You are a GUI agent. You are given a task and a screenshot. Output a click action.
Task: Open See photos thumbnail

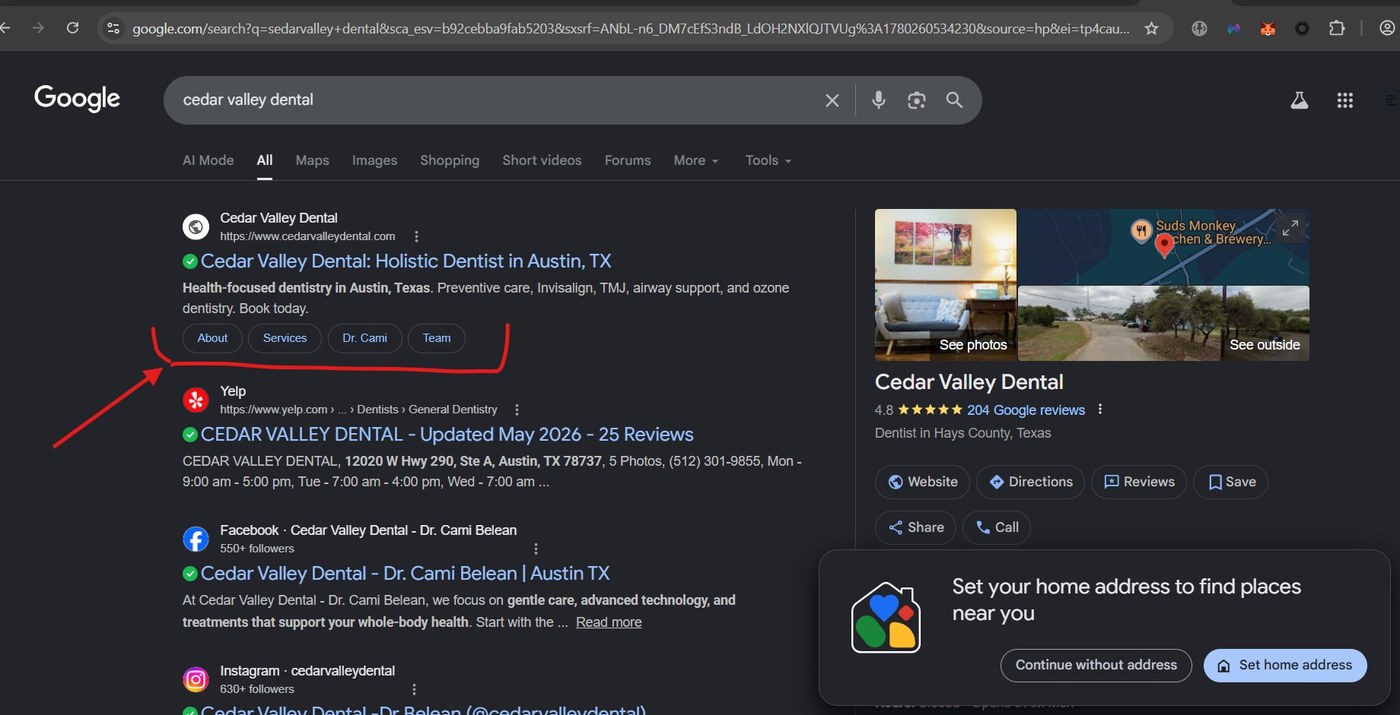[945, 285]
